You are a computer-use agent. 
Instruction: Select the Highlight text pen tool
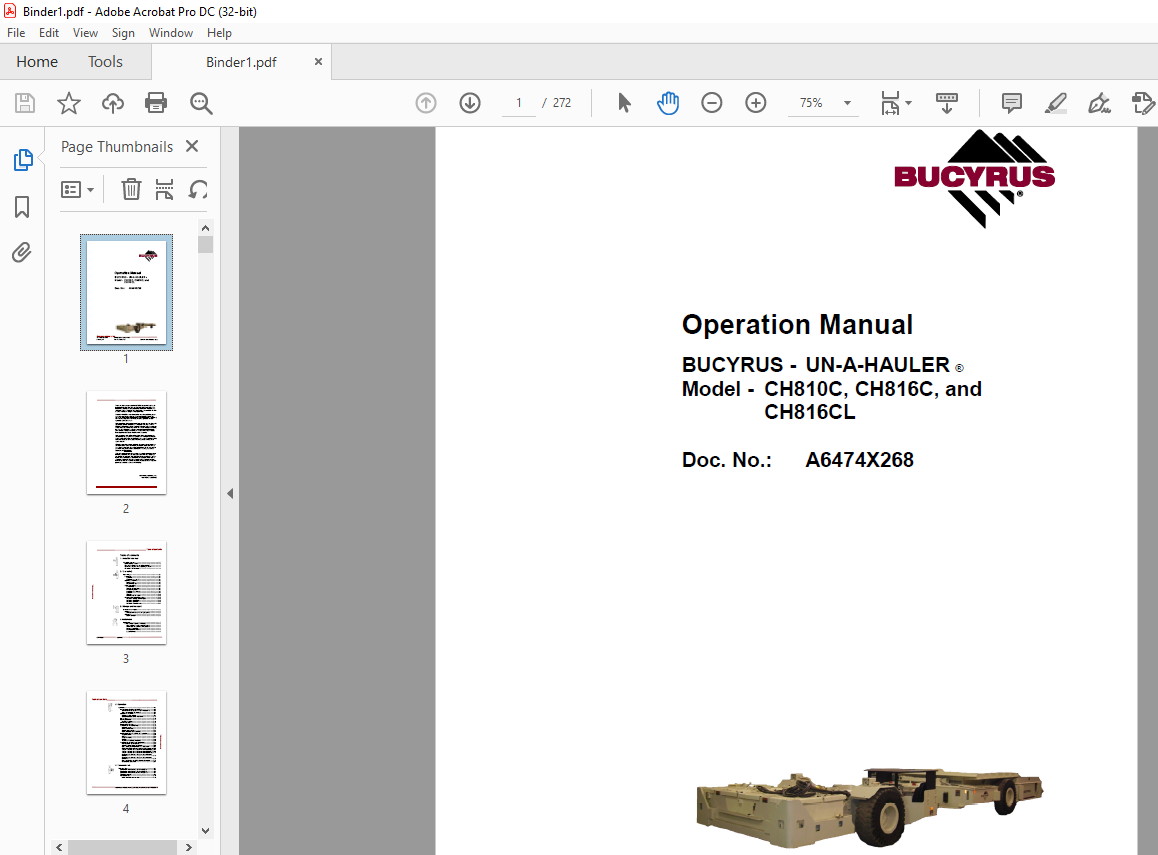click(x=1055, y=103)
